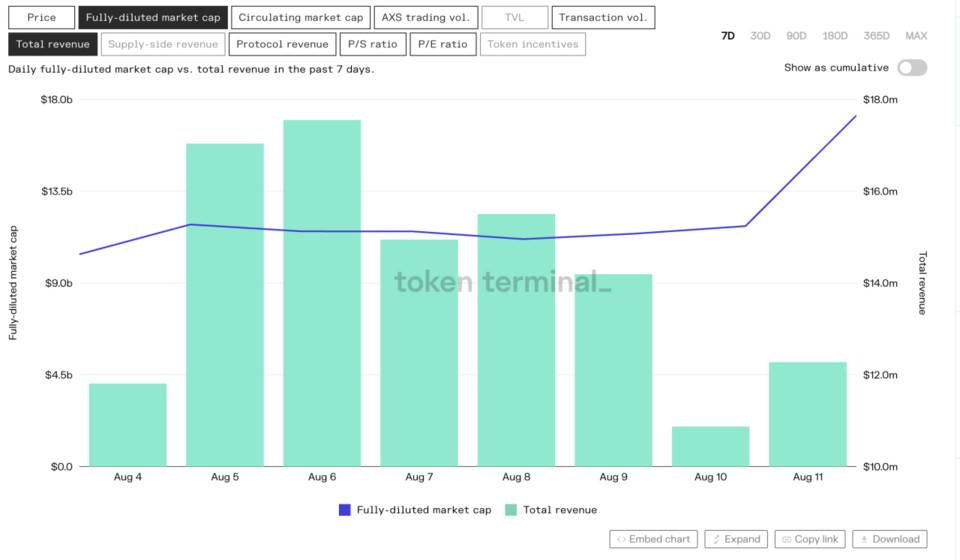The image size is (960, 560).
Task: Select the 365D time range
Action: tap(876, 36)
